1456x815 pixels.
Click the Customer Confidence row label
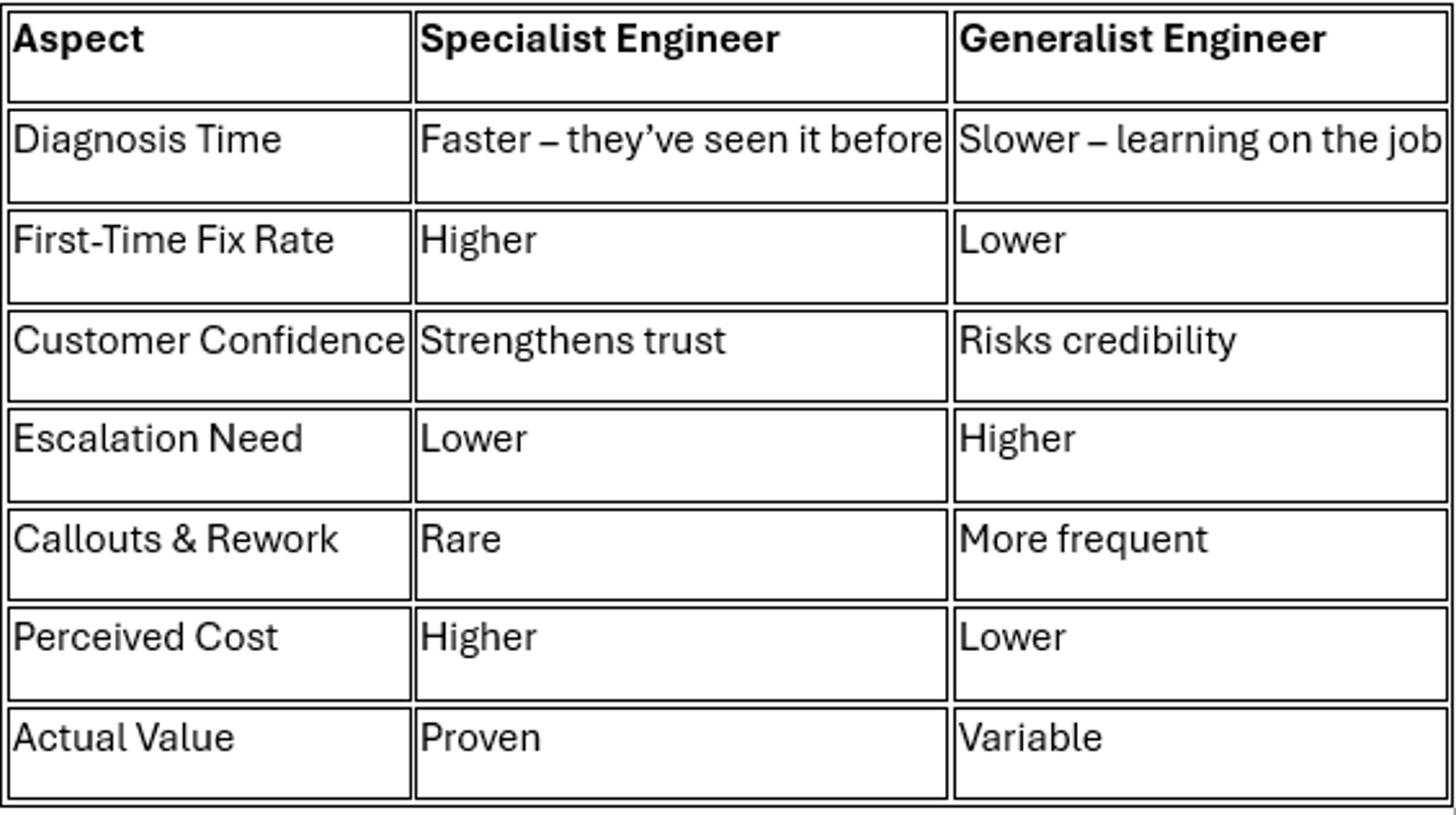[x=210, y=356]
